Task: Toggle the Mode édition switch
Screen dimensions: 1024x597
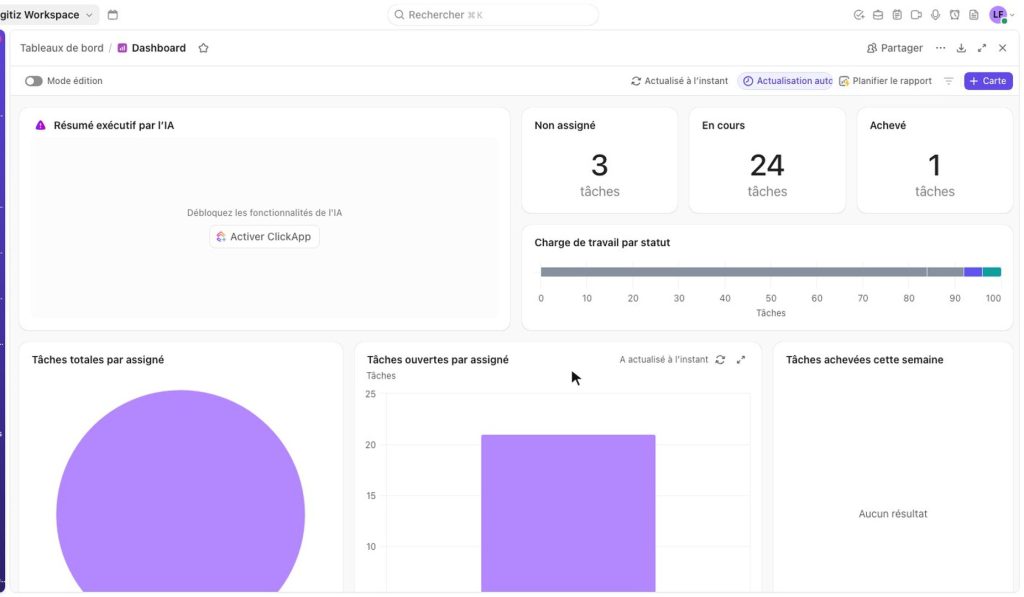Action: 33,81
